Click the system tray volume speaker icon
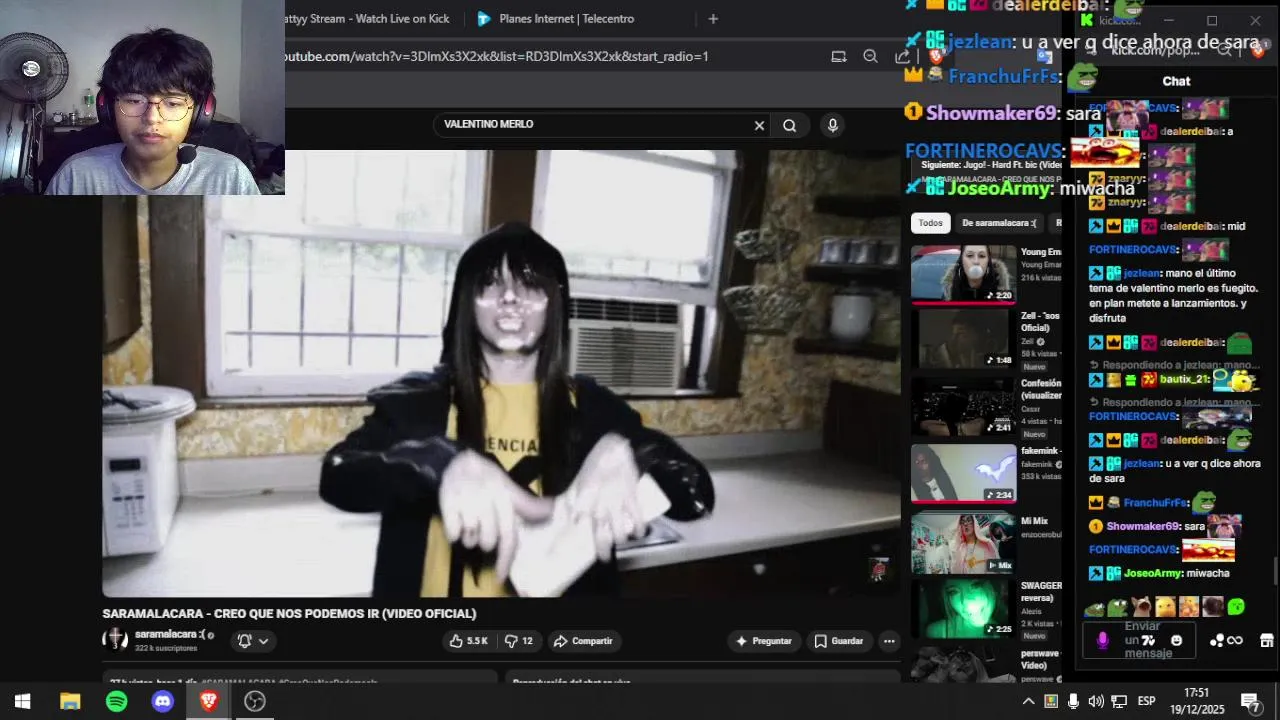Screen dimensions: 1280x720 [1096, 701]
